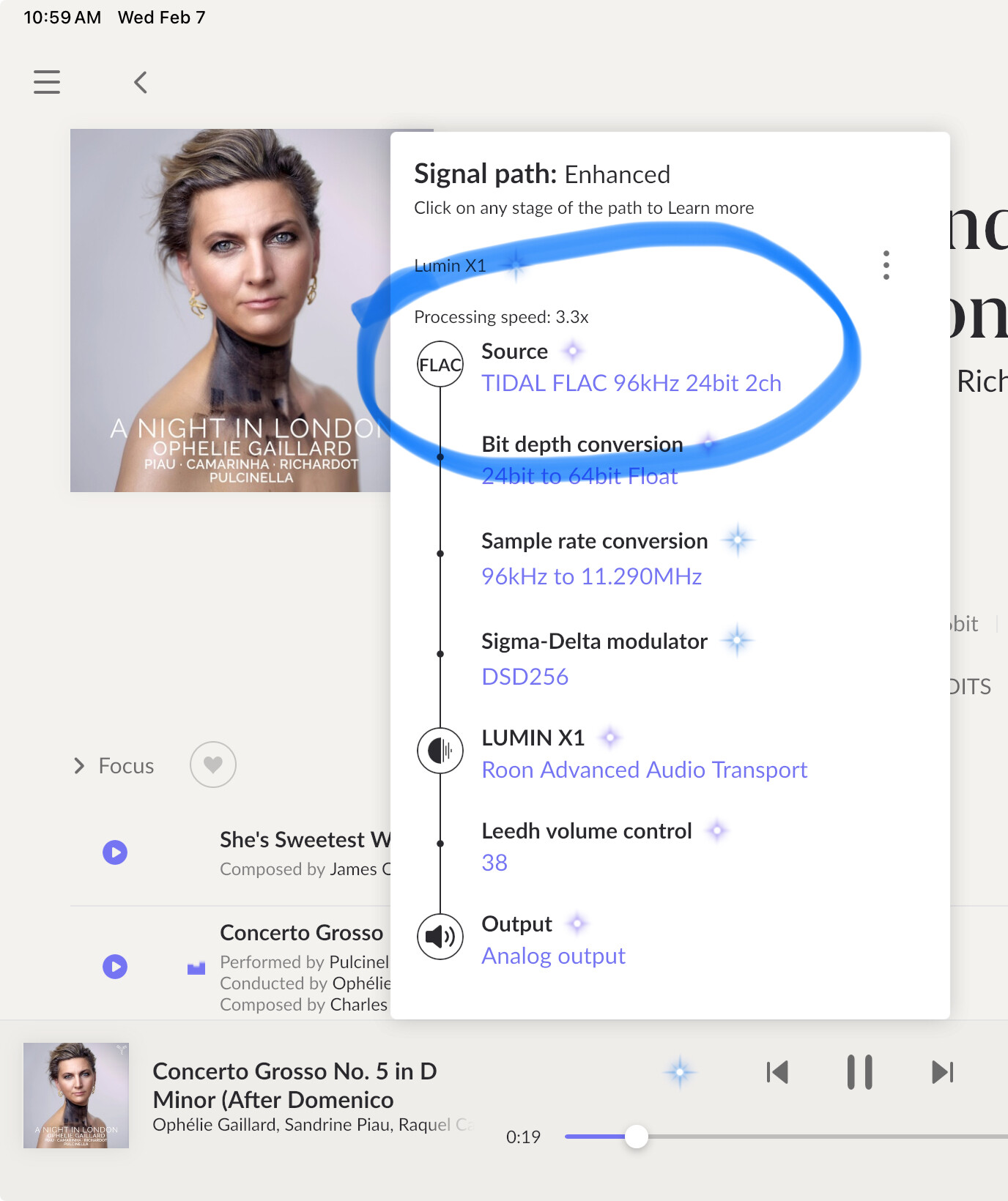This screenshot has width=1008, height=1201.
Task: Open the DSD256 link
Action: [x=525, y=677]
